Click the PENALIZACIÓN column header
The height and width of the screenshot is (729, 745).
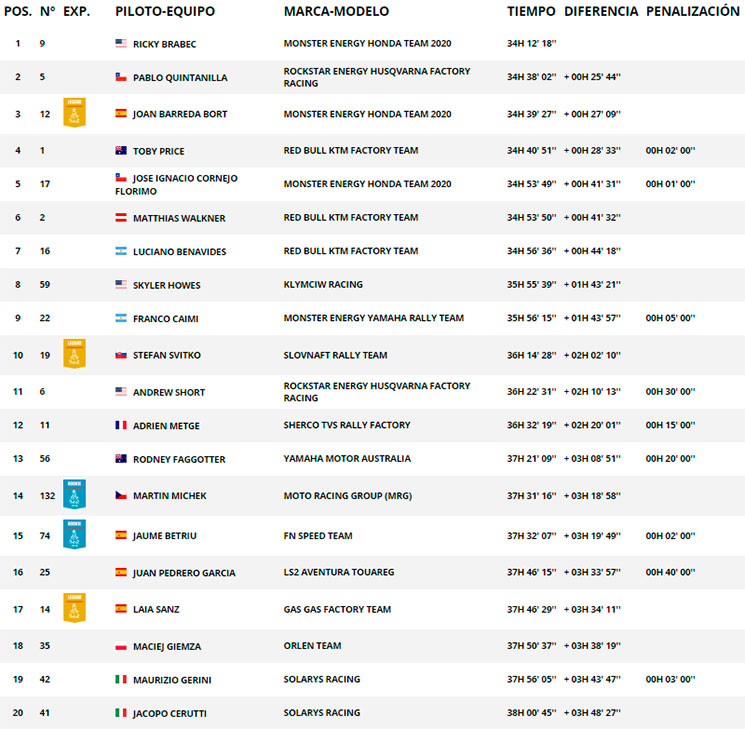pos(693,11)
